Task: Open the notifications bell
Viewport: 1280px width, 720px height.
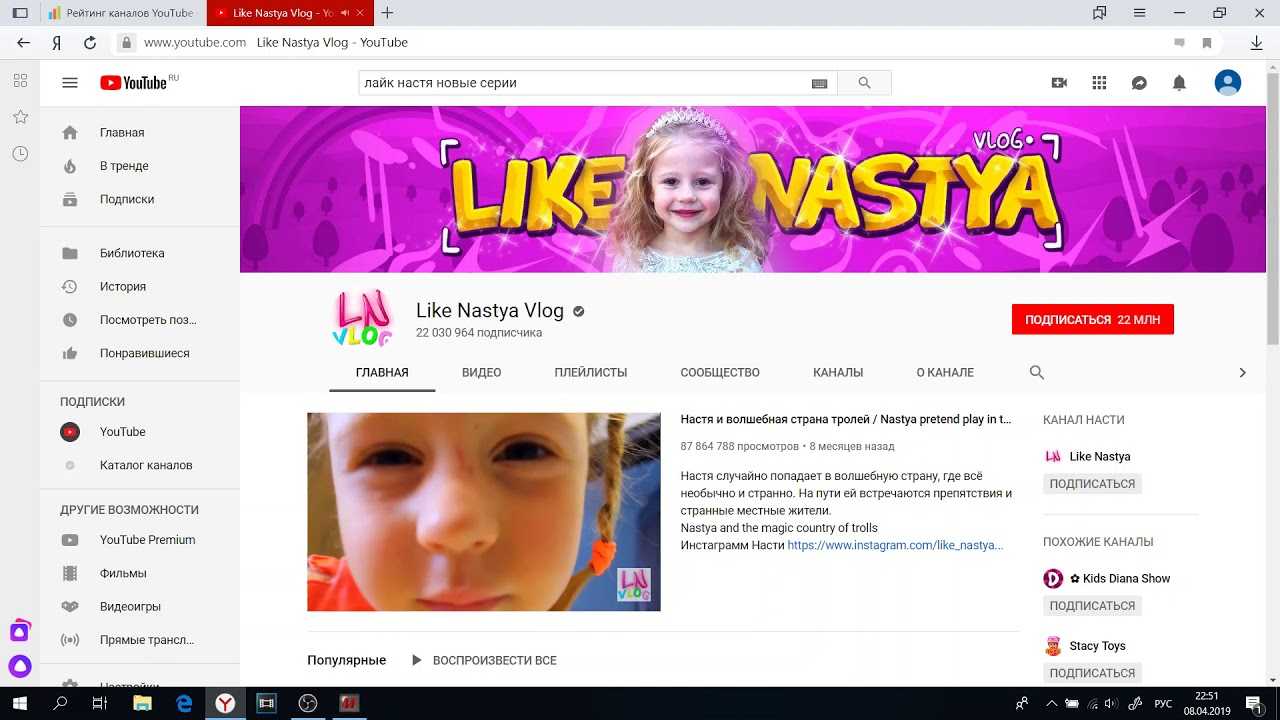Action: 1179,83
